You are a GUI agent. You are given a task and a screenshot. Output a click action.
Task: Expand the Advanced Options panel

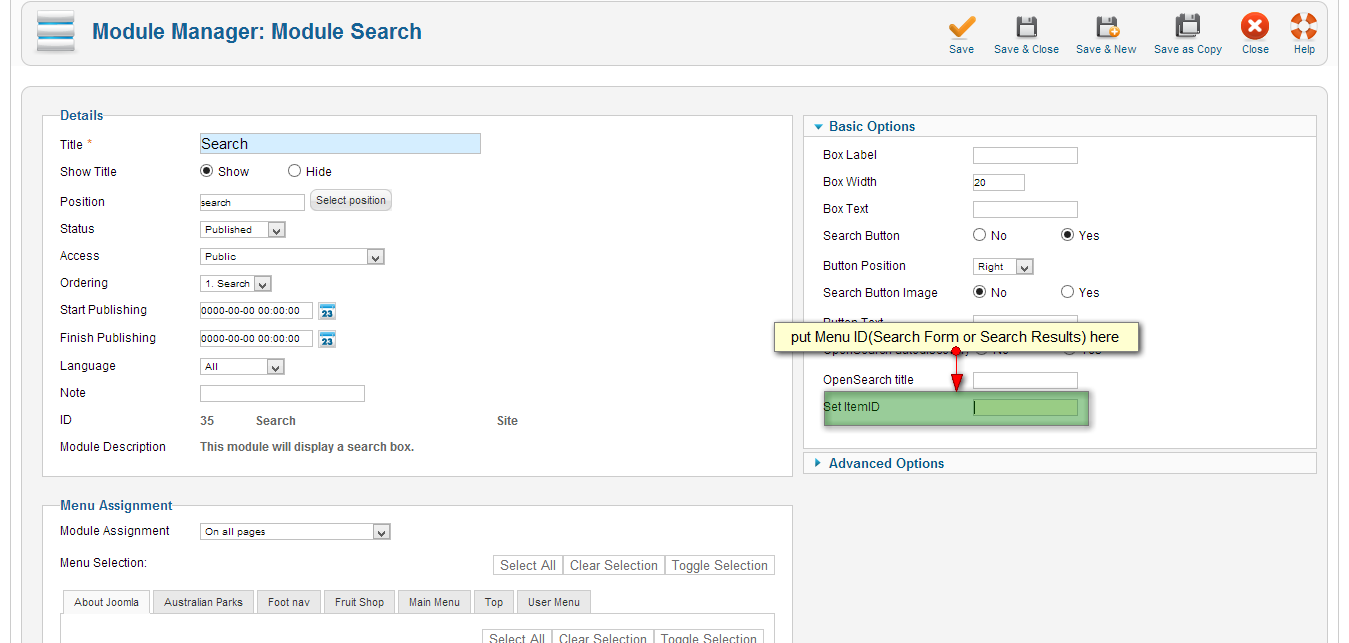click(x=885, y=462)
